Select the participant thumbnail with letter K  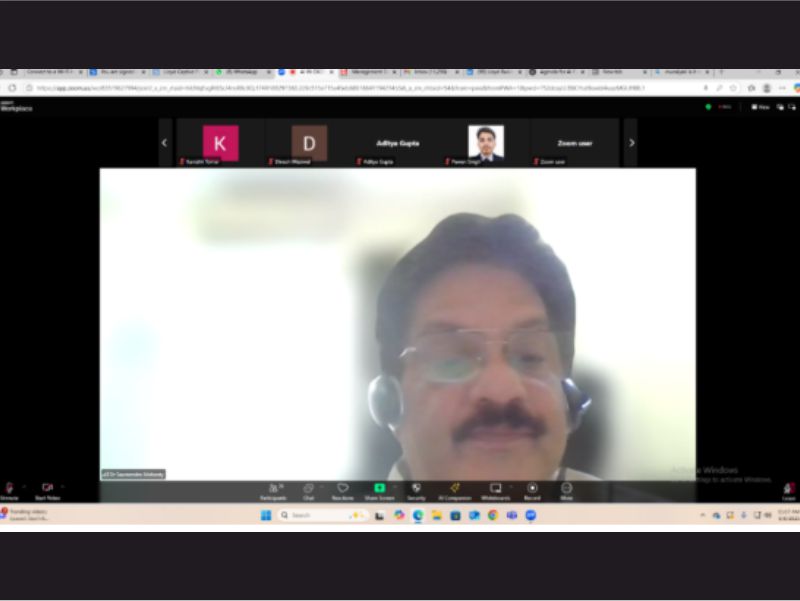(x=220, y=143)
